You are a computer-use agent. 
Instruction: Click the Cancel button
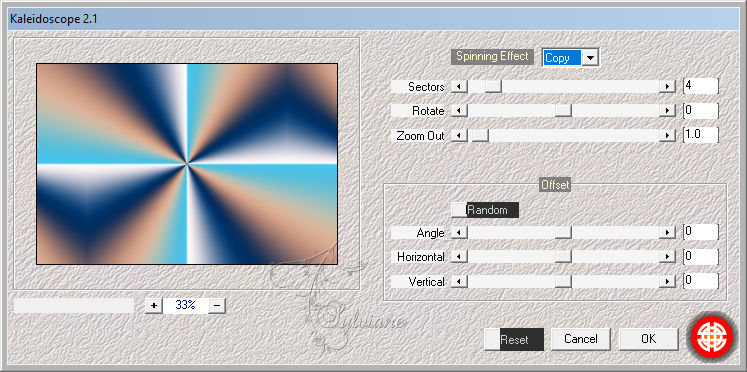[581, 339]
